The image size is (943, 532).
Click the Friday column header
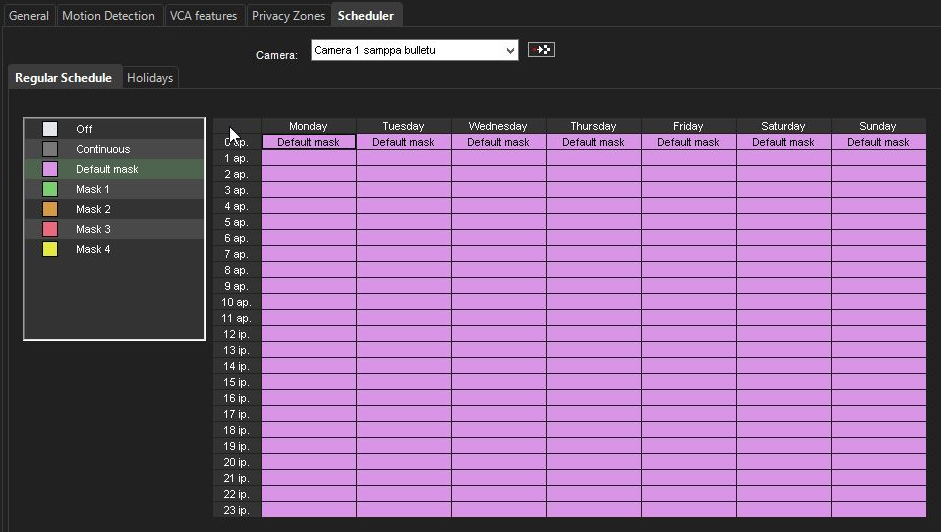(688, 126)
